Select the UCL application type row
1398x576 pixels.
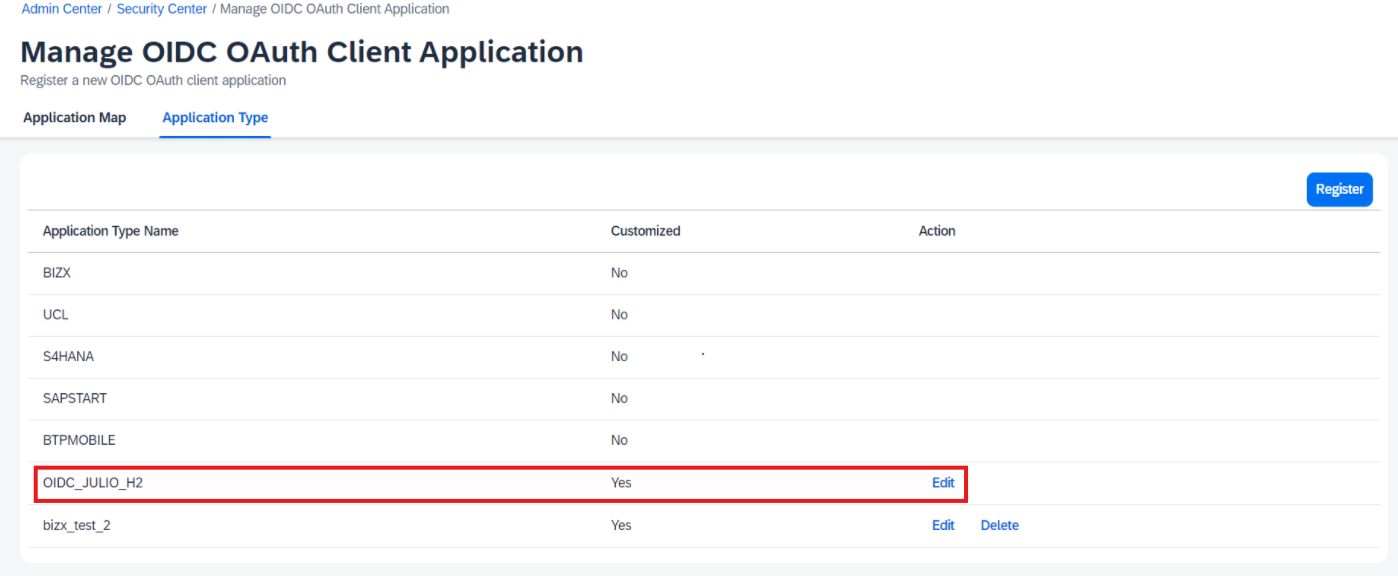(704, 315)
